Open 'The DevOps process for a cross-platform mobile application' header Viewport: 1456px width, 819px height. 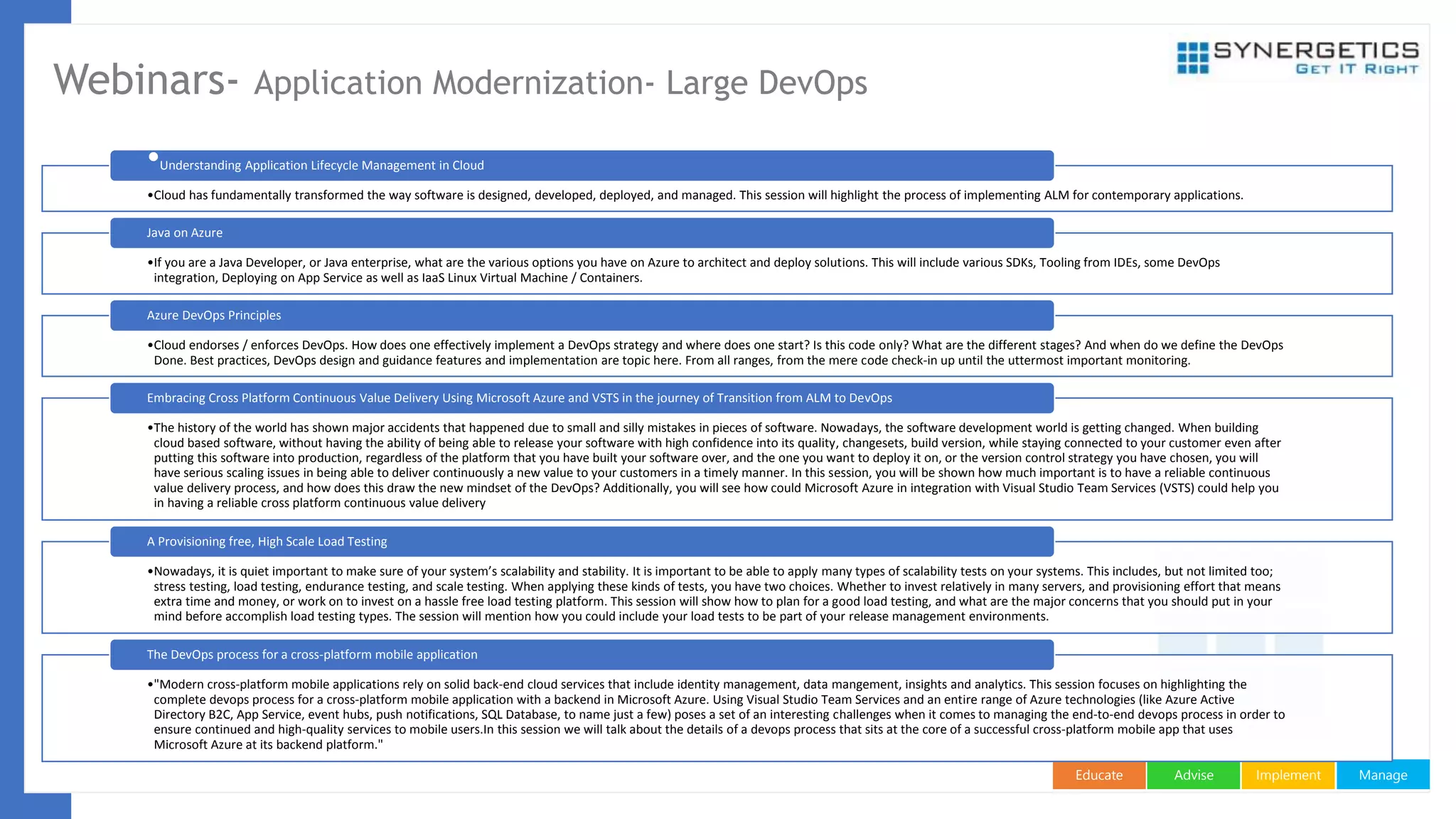(582, 654)
